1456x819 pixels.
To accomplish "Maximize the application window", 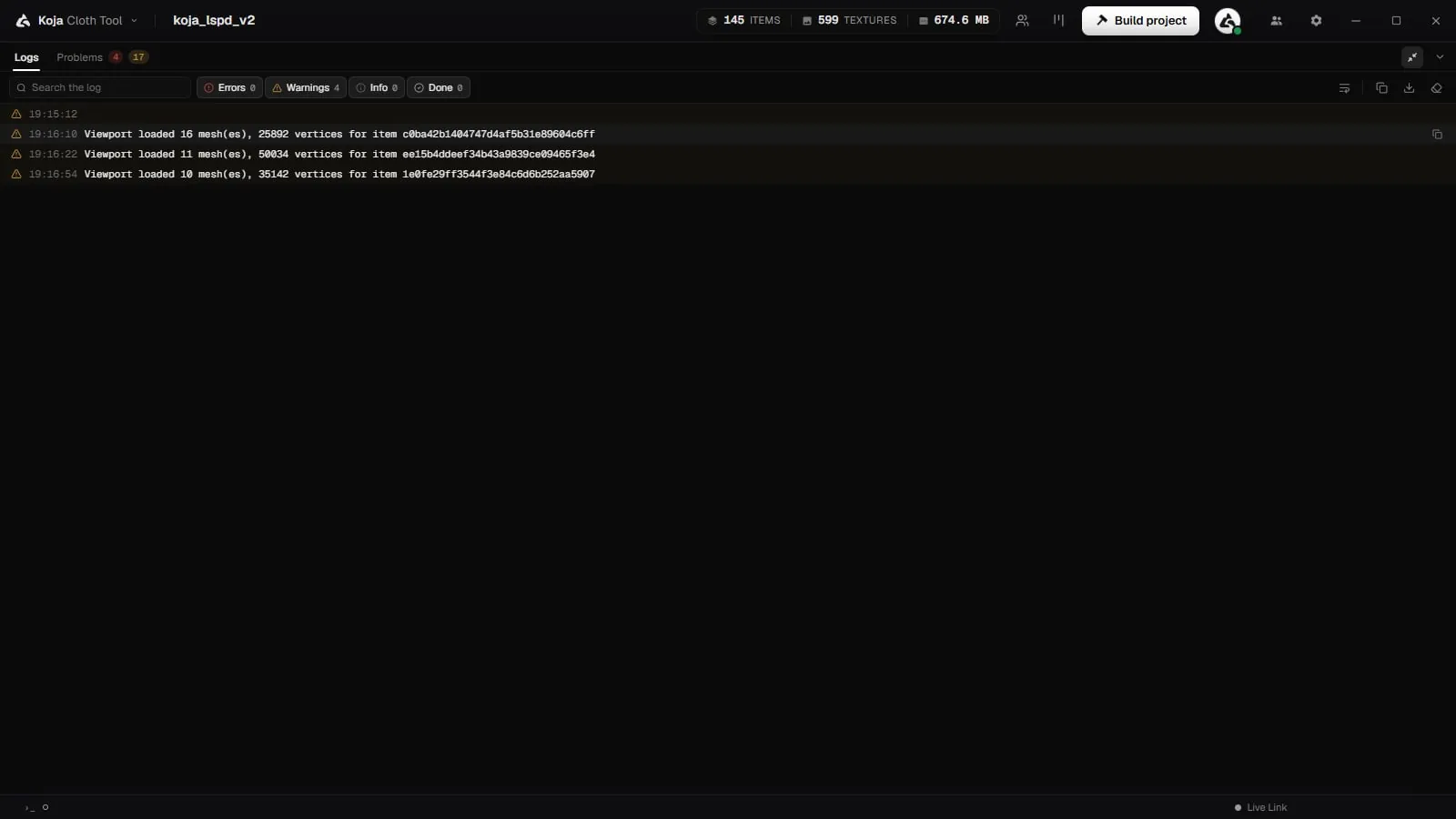I will (x=1396, y=20).
